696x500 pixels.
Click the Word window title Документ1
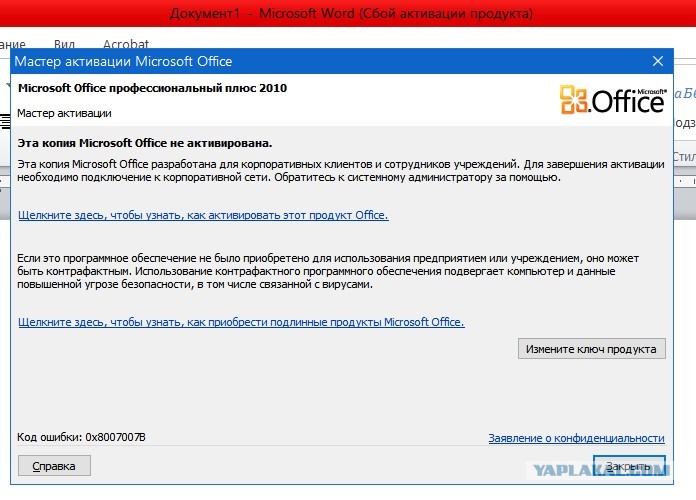coord(205,13)
